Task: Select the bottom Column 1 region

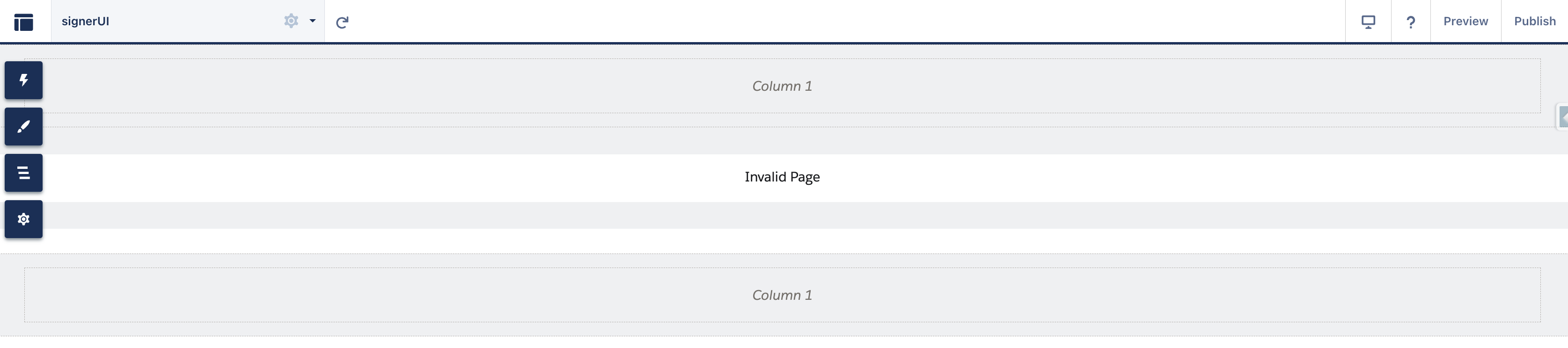Action: [782, 295]
